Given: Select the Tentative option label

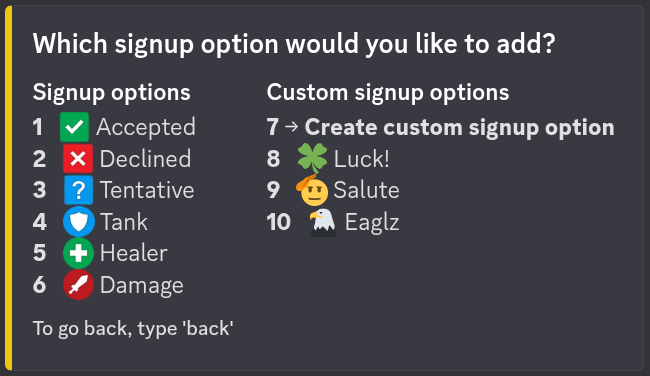Looking at the screenshot, I should (x=147, y=190).
